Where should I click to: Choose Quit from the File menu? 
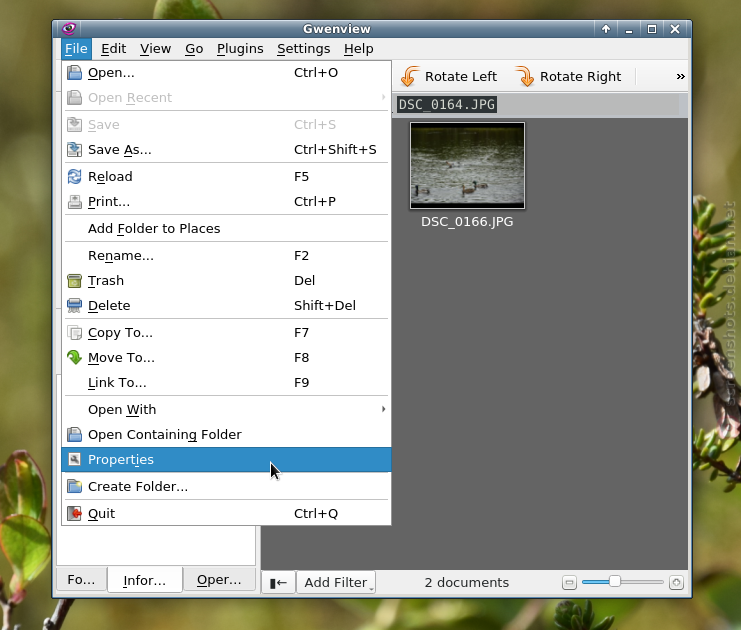[x=226, y=513]
